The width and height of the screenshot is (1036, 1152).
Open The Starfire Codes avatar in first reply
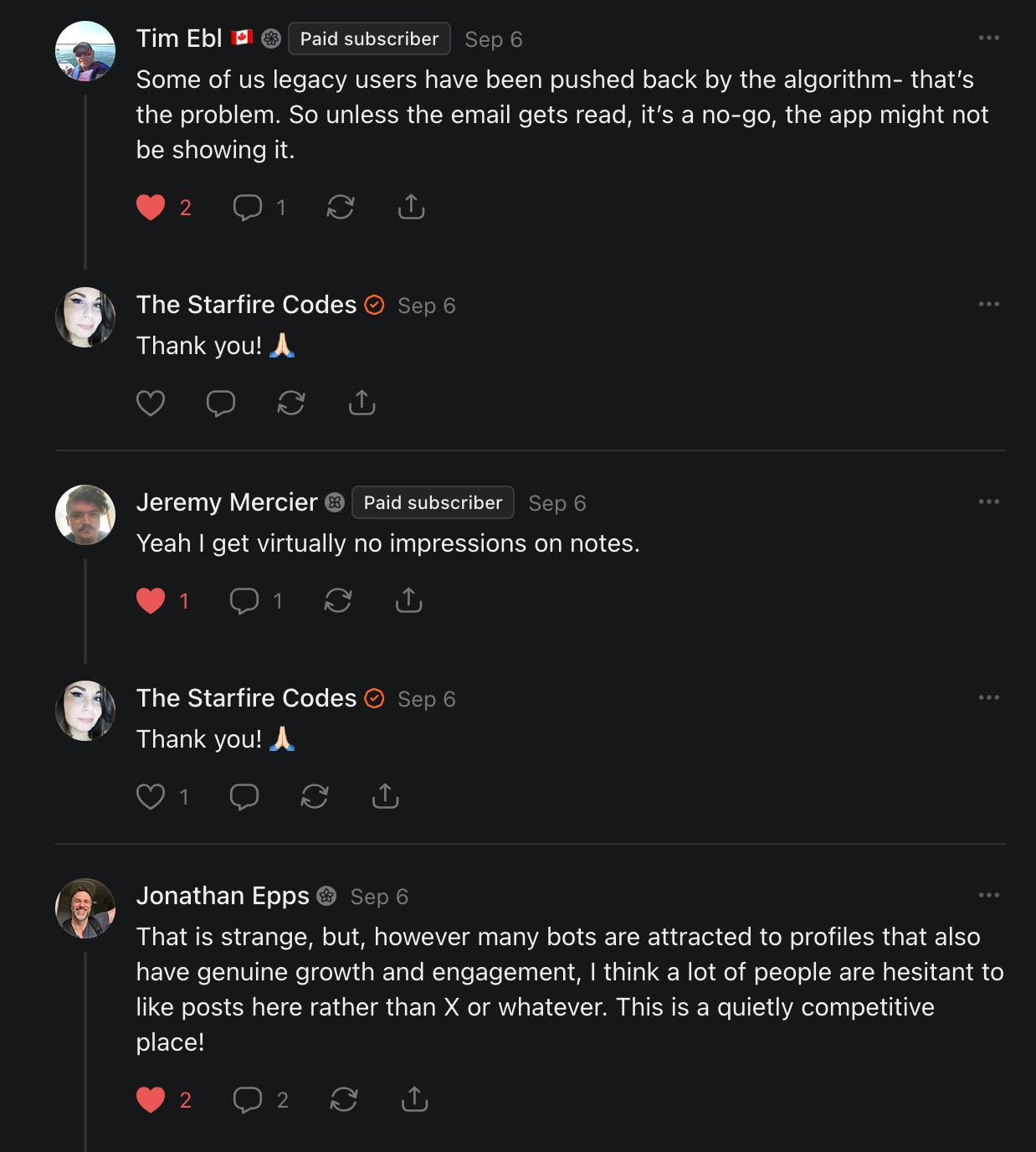point(85,317)
